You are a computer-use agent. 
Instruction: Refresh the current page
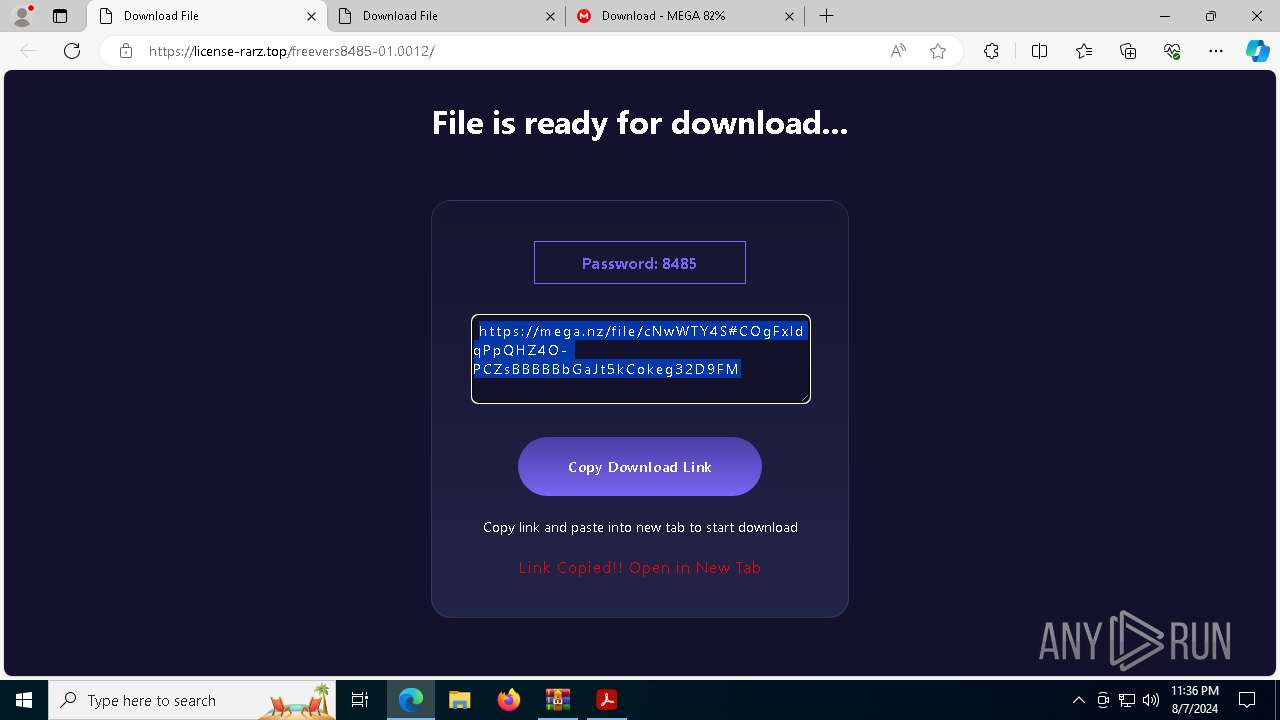click(72, 51)
